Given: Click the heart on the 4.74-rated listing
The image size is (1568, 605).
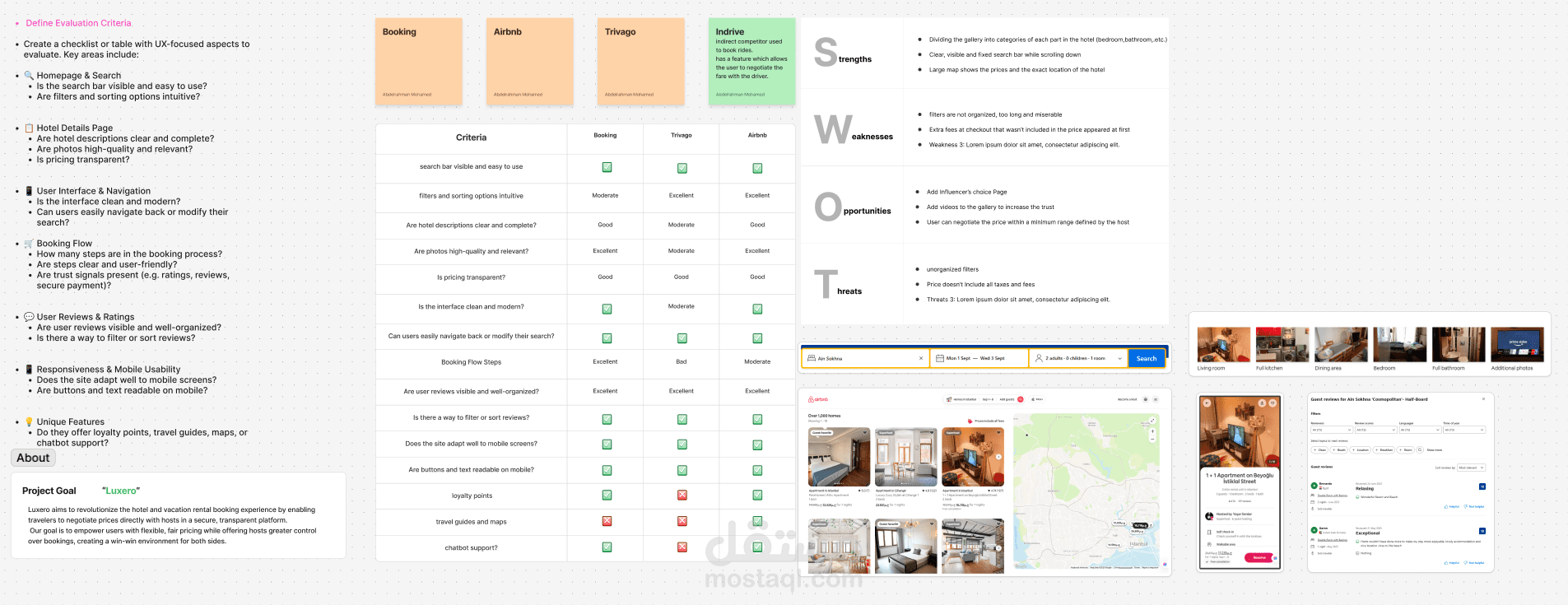Looking at the screenshot, I should coord(998,433).
